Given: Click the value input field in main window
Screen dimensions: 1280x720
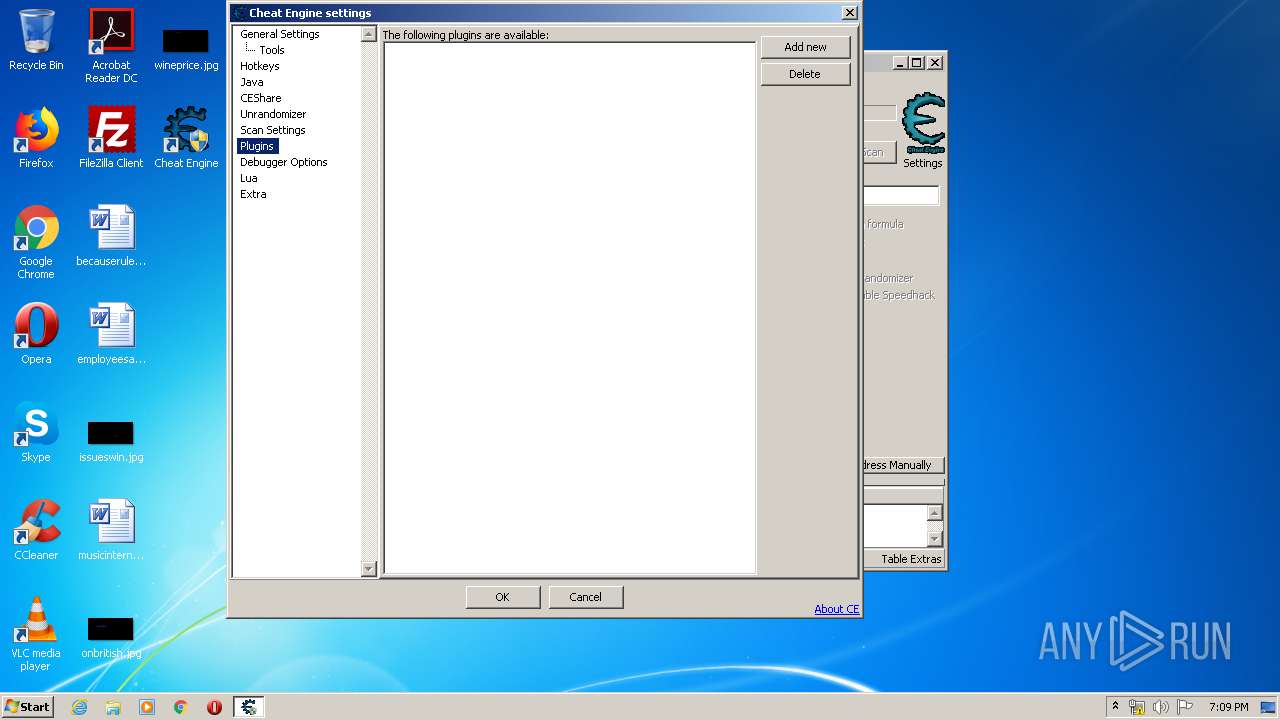Looking at the screenshot, I should 901,196.
